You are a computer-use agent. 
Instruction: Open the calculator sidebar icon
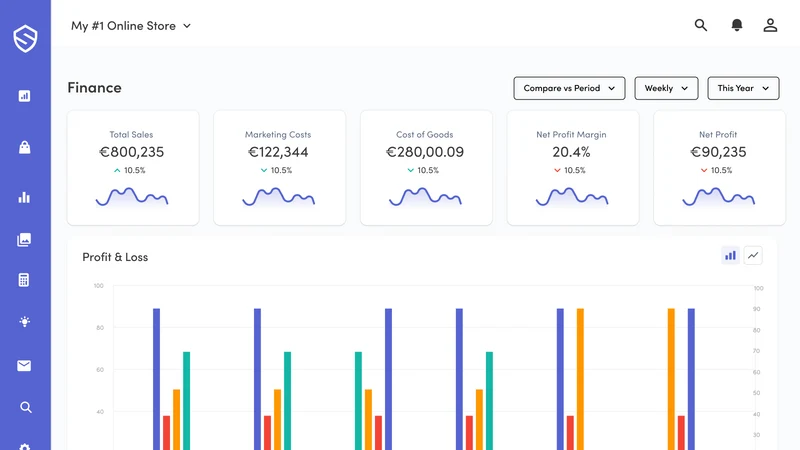(23, 280)
